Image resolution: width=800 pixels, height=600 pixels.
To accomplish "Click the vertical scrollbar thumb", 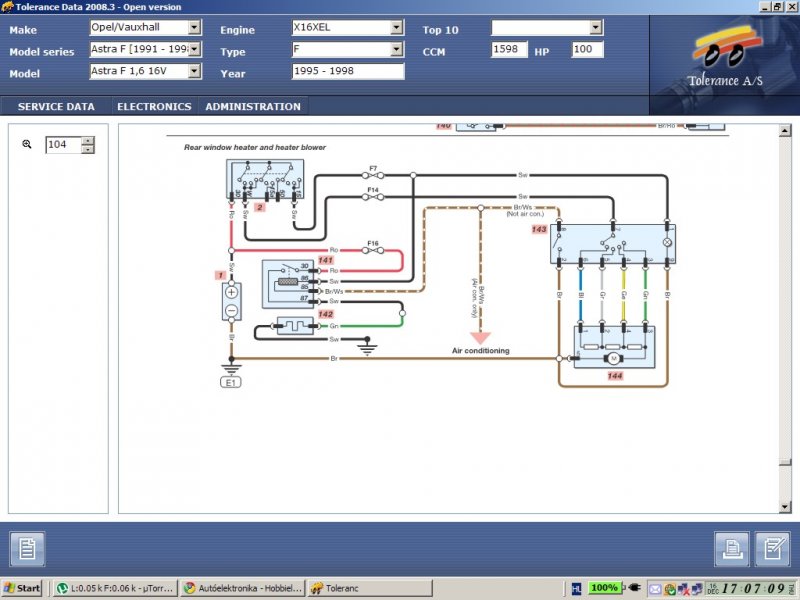I will [x=785, y=462].
